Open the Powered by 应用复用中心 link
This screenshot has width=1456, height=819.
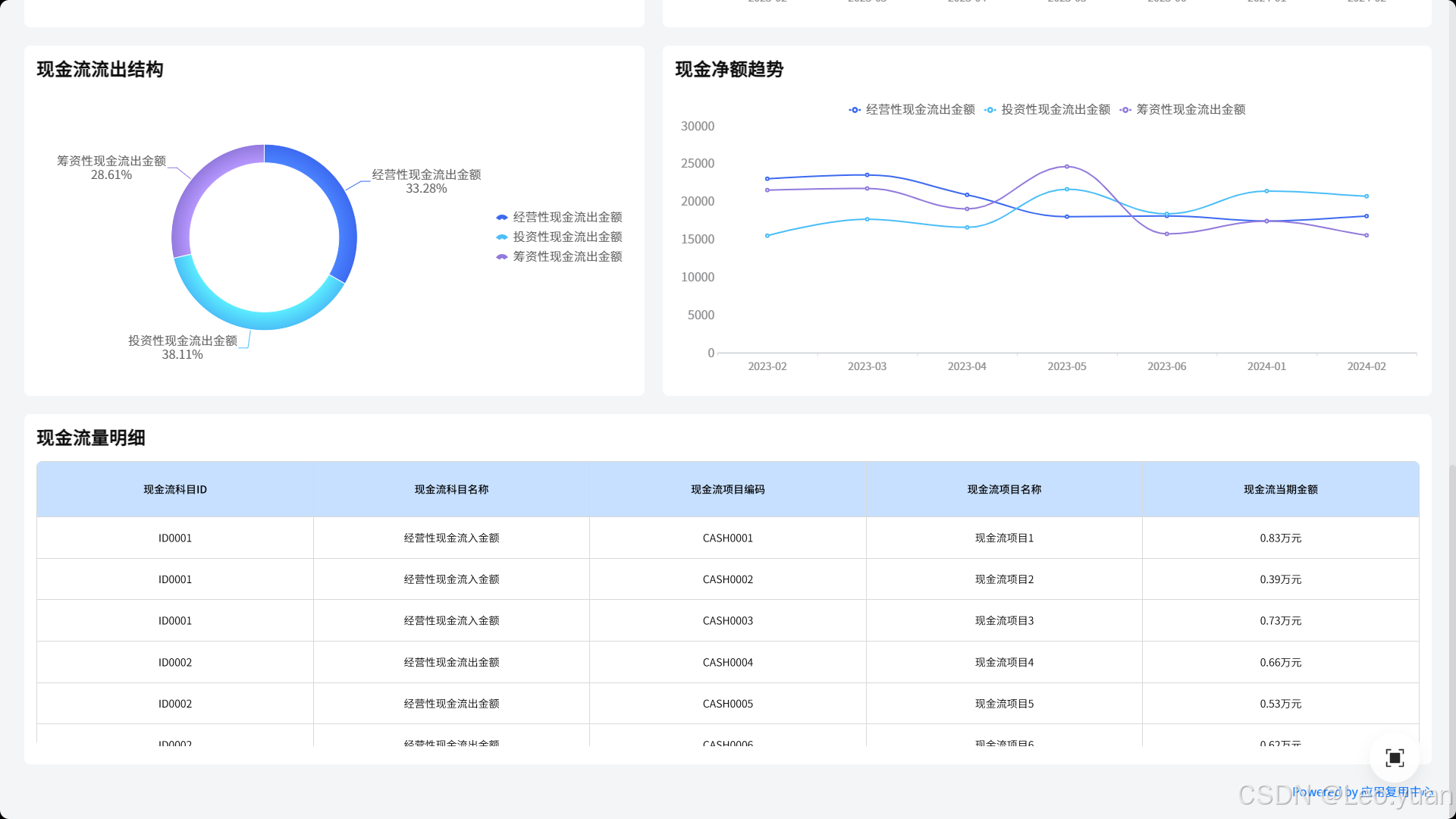[x=1362, y=792]
